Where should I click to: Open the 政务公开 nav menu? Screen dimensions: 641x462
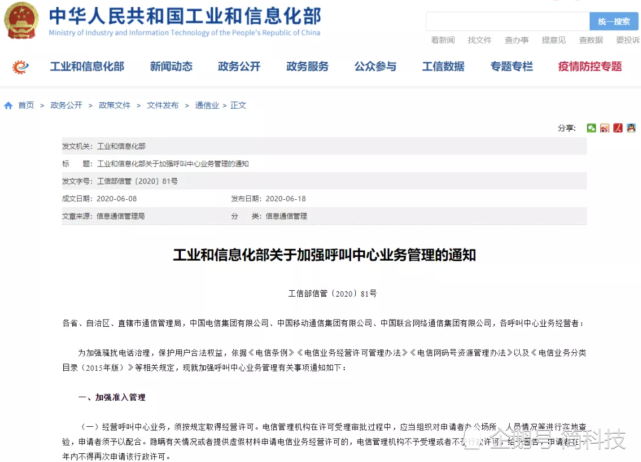239,67
